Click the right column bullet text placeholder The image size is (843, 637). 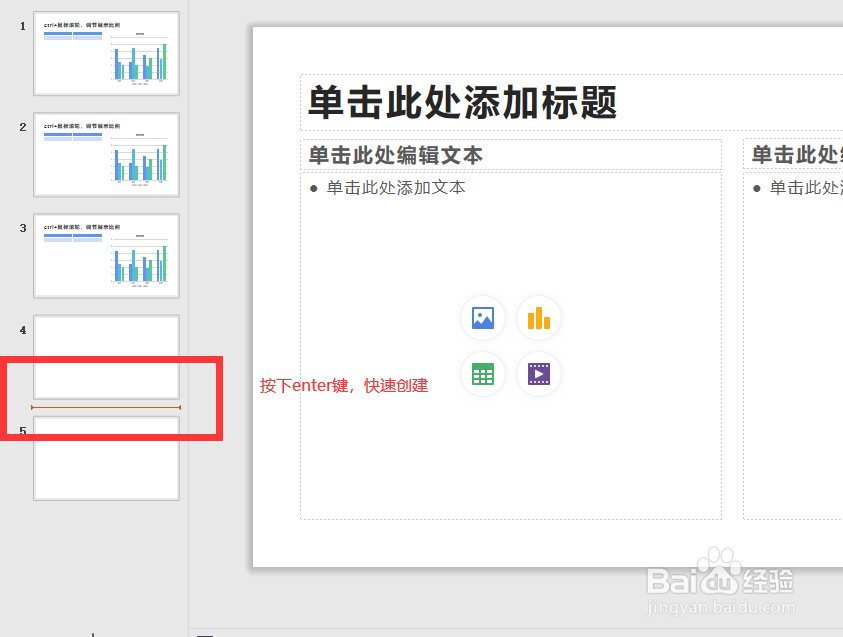coord(793,346)
